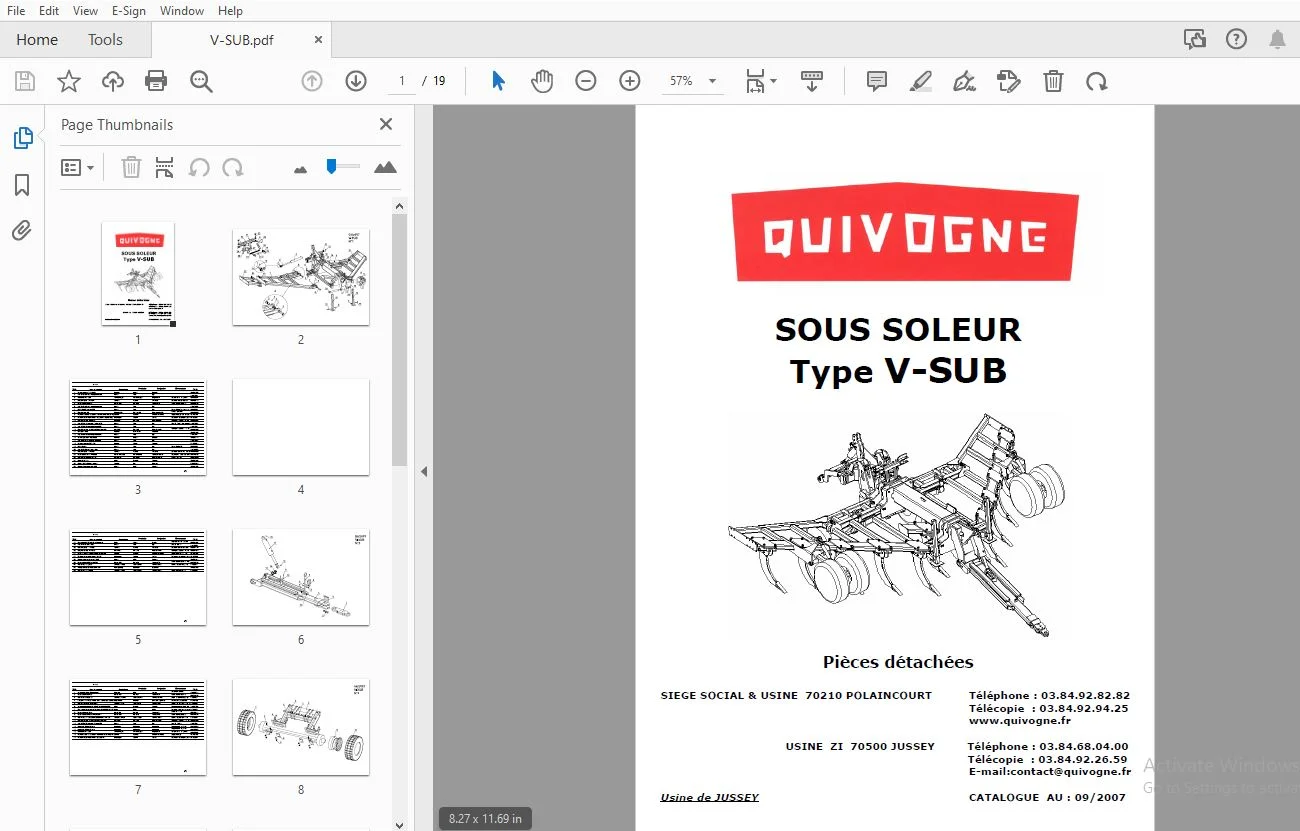1300x831 pixels.
Task: Switch to the Tools tab
Action: coord(105,40)
